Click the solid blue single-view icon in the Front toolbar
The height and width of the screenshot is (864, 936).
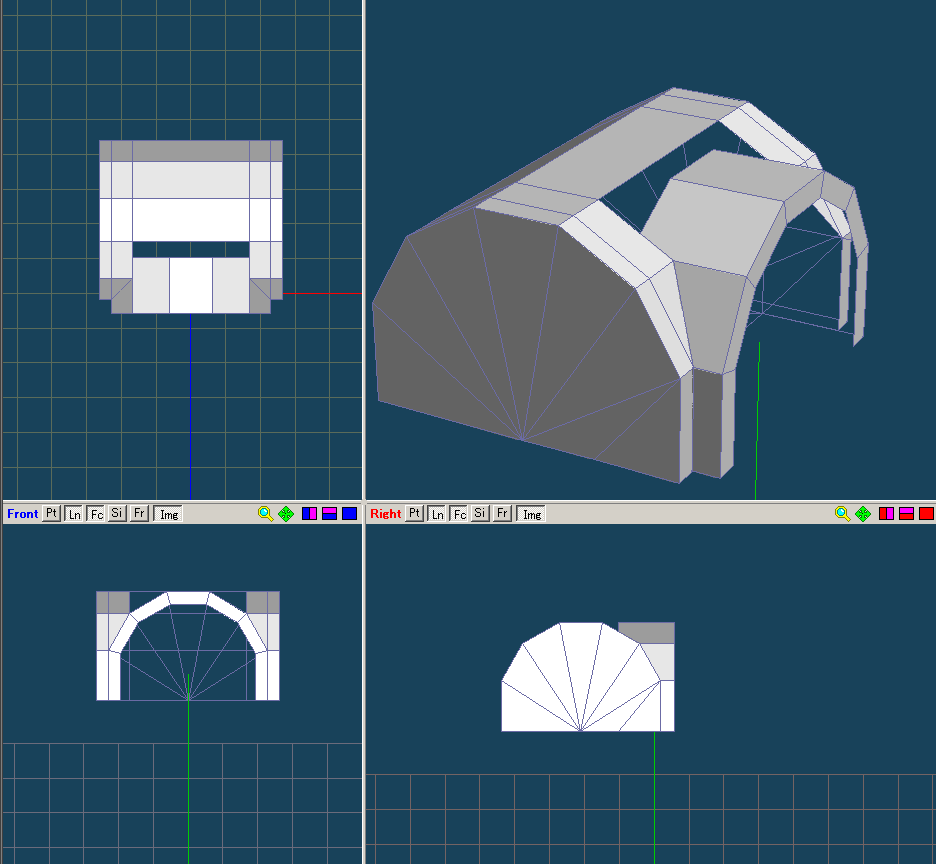tap(350, 514)
